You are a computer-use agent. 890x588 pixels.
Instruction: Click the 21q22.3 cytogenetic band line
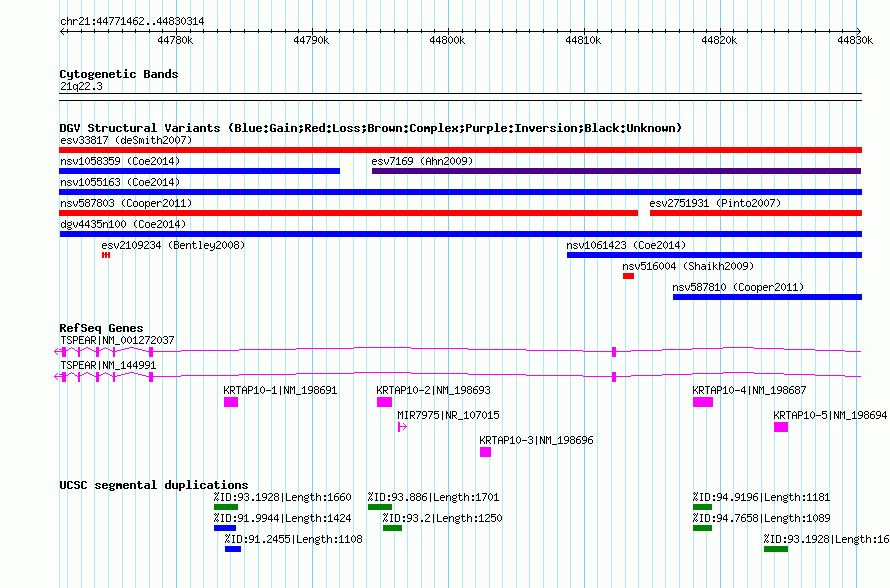pos(460,97)
